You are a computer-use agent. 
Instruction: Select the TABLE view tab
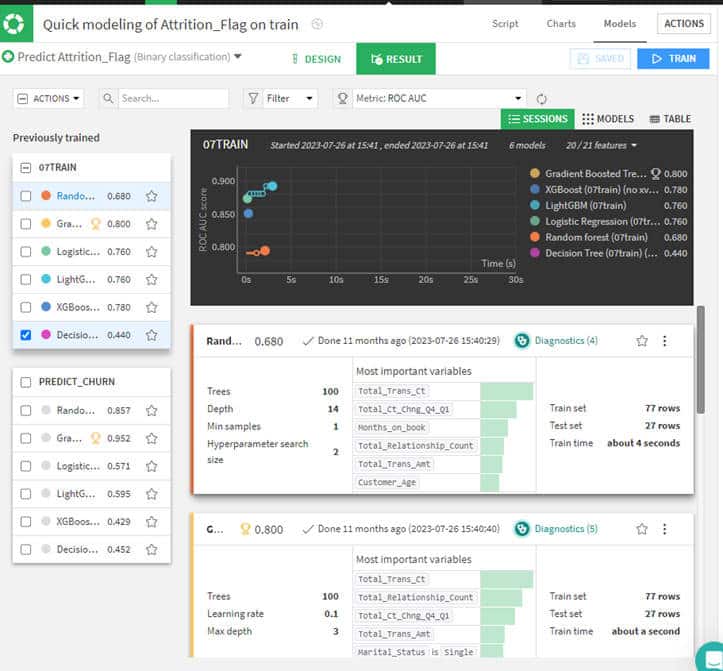(670, 119)
